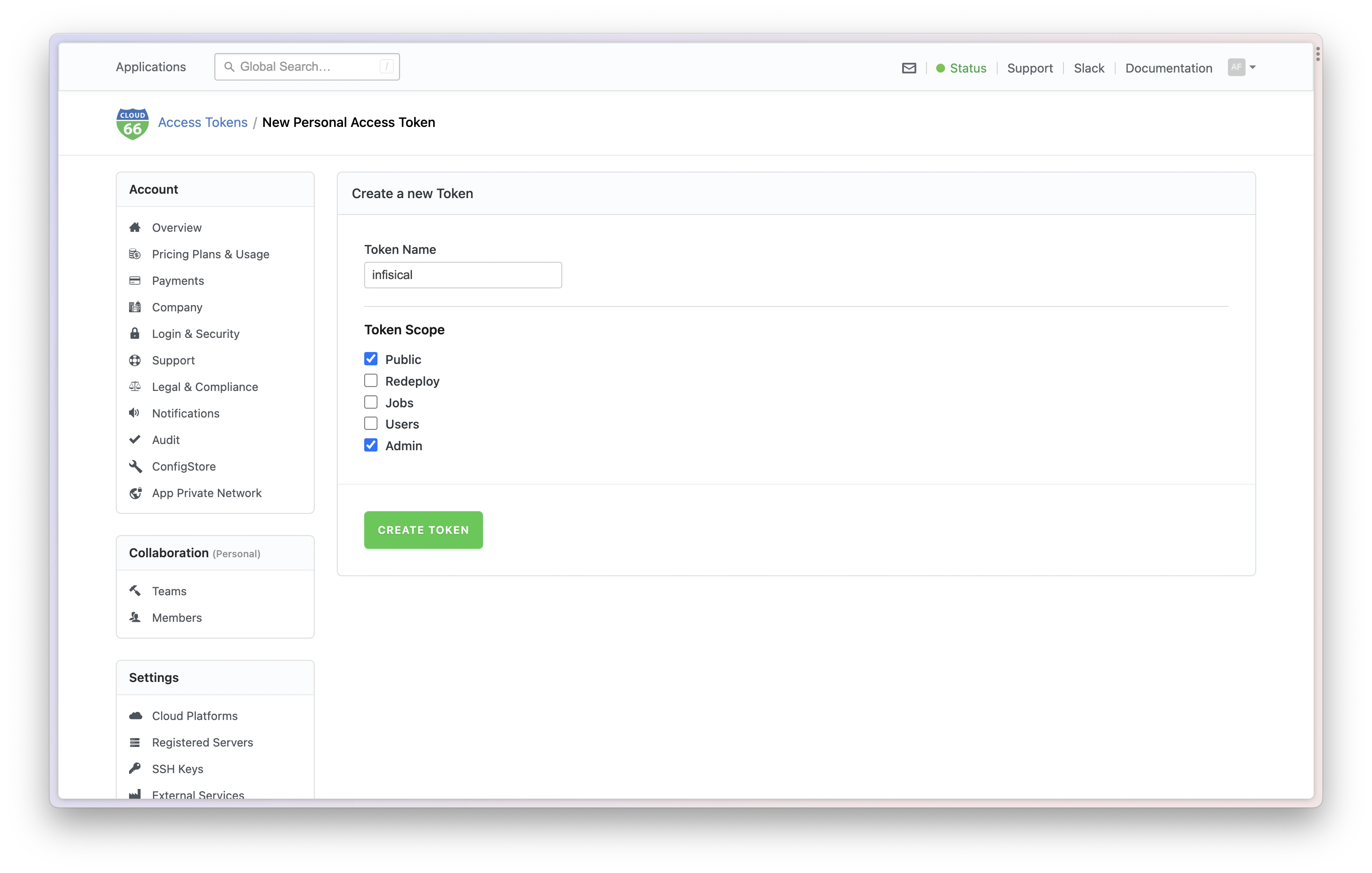Click the App Private Network globe icon
The width and height of the screenshot is (1372, 873).
(135, 493)
